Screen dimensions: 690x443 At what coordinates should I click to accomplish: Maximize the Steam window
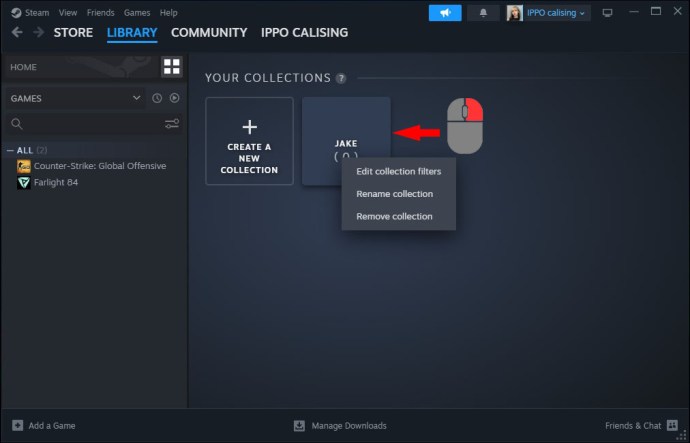tap(656, 11)
